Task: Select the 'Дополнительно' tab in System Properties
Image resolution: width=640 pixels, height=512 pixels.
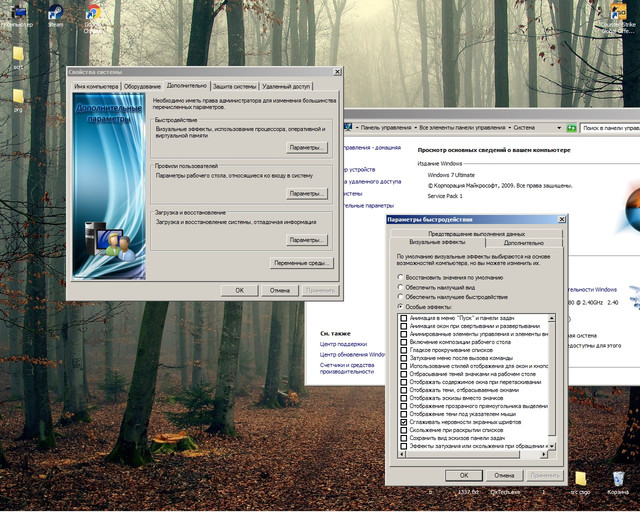Action: coord(187,86)
